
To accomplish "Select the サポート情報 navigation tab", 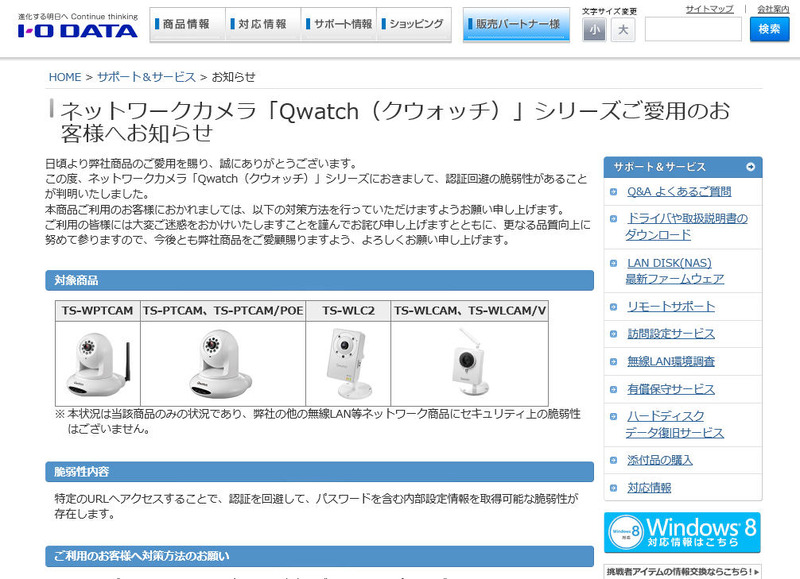I will (339, 25).
